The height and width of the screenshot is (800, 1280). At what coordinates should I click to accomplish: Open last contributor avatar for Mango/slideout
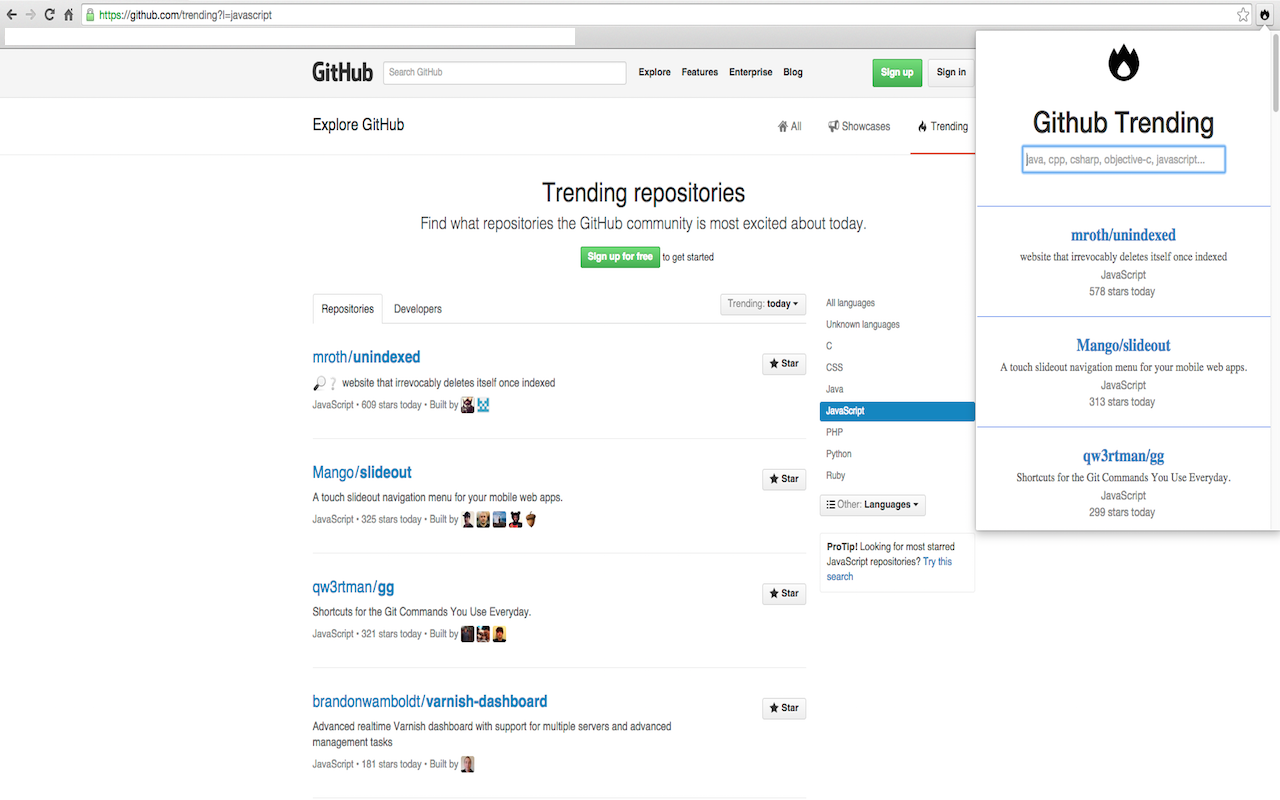tap(531, 519)
